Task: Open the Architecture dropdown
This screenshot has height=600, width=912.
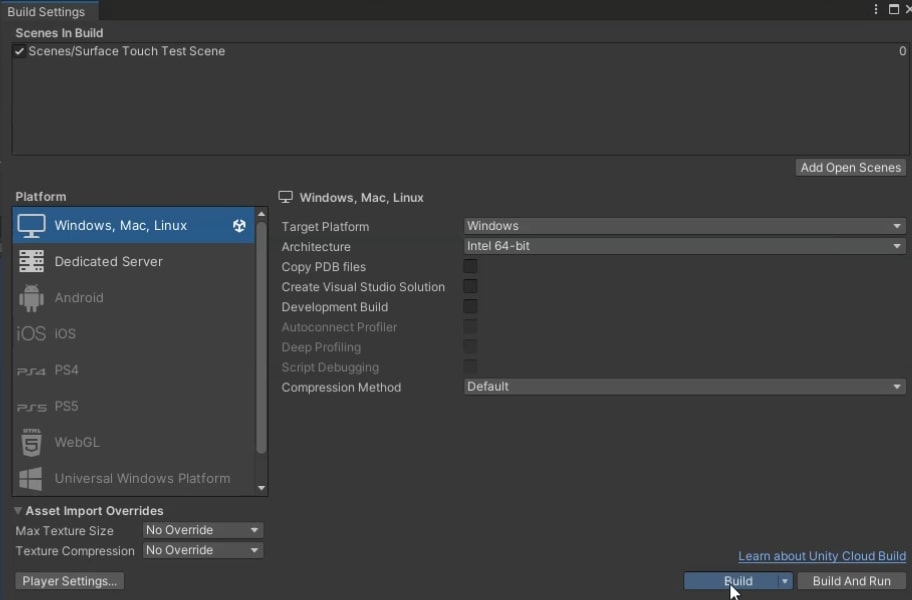Action: [684, 246]
